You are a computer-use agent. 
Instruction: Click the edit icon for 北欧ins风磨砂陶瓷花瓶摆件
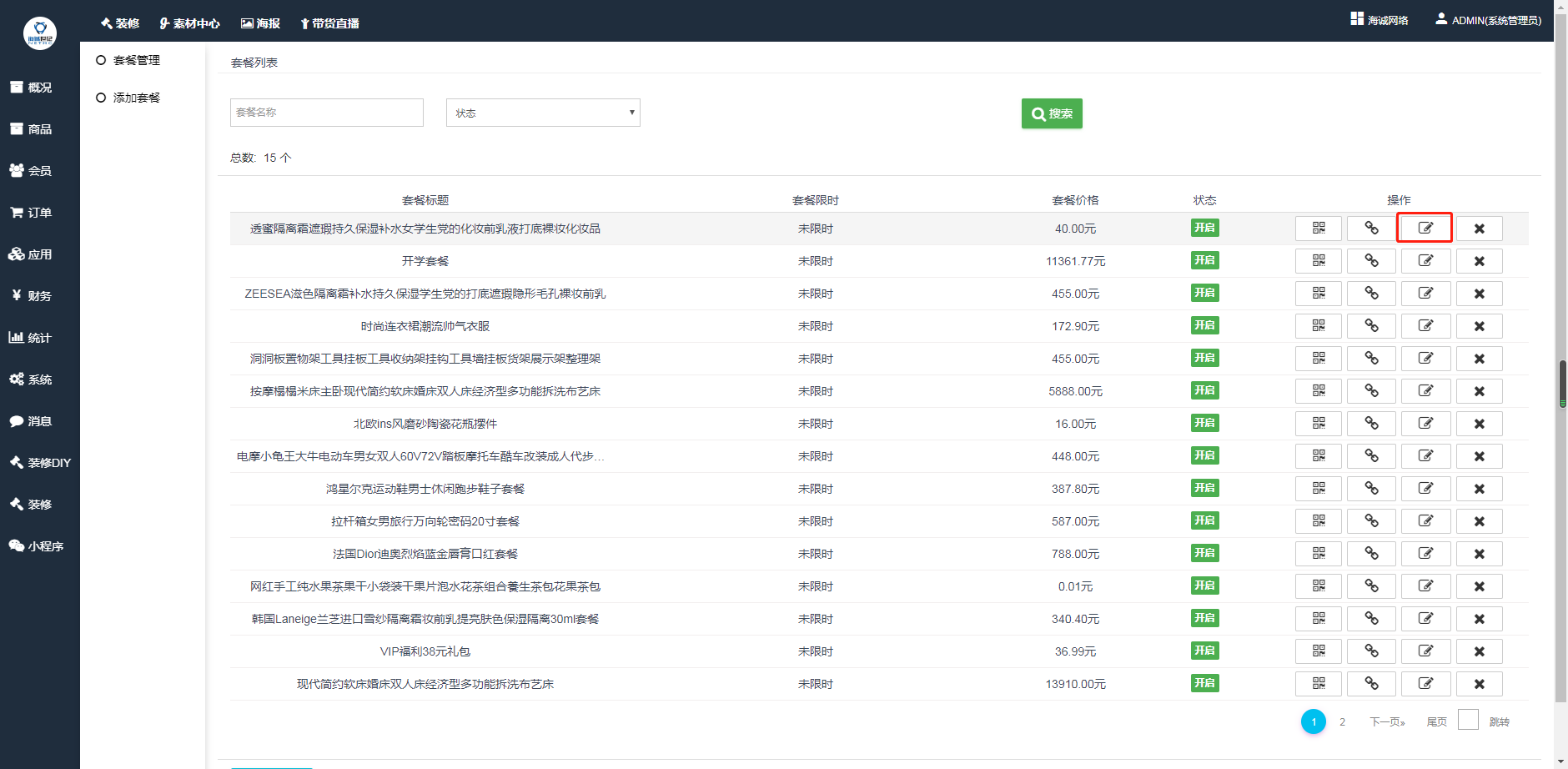[1425, 424]
